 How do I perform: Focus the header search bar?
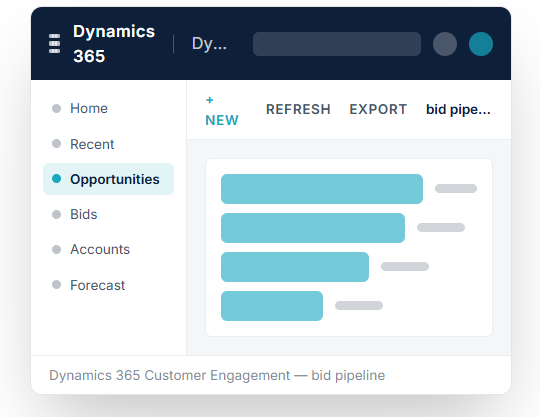pyautogui.click(x=337, y=44)
